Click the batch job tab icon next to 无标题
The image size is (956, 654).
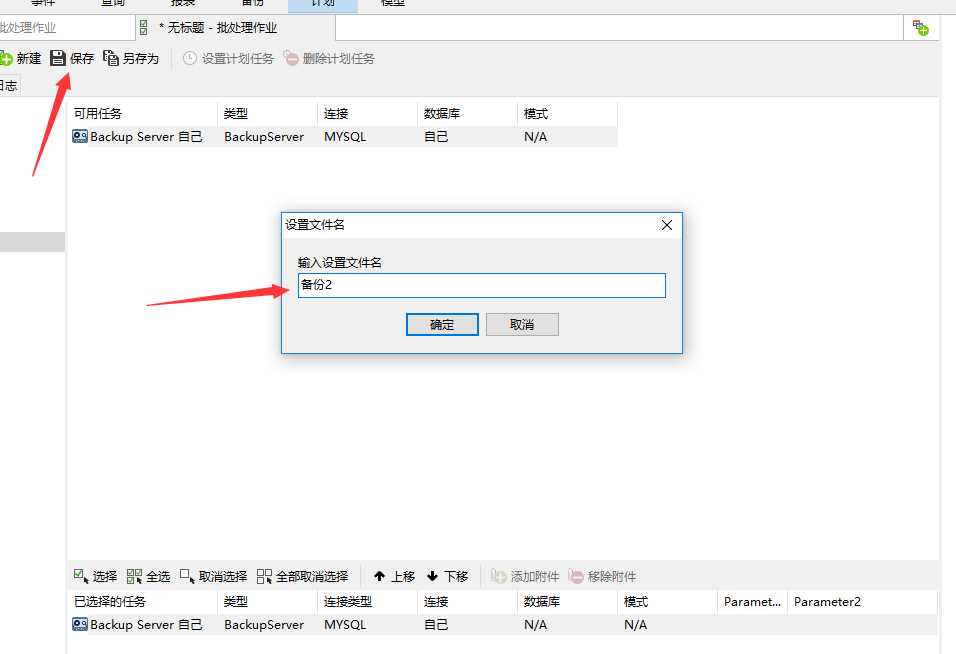click(x=144, y=27)
